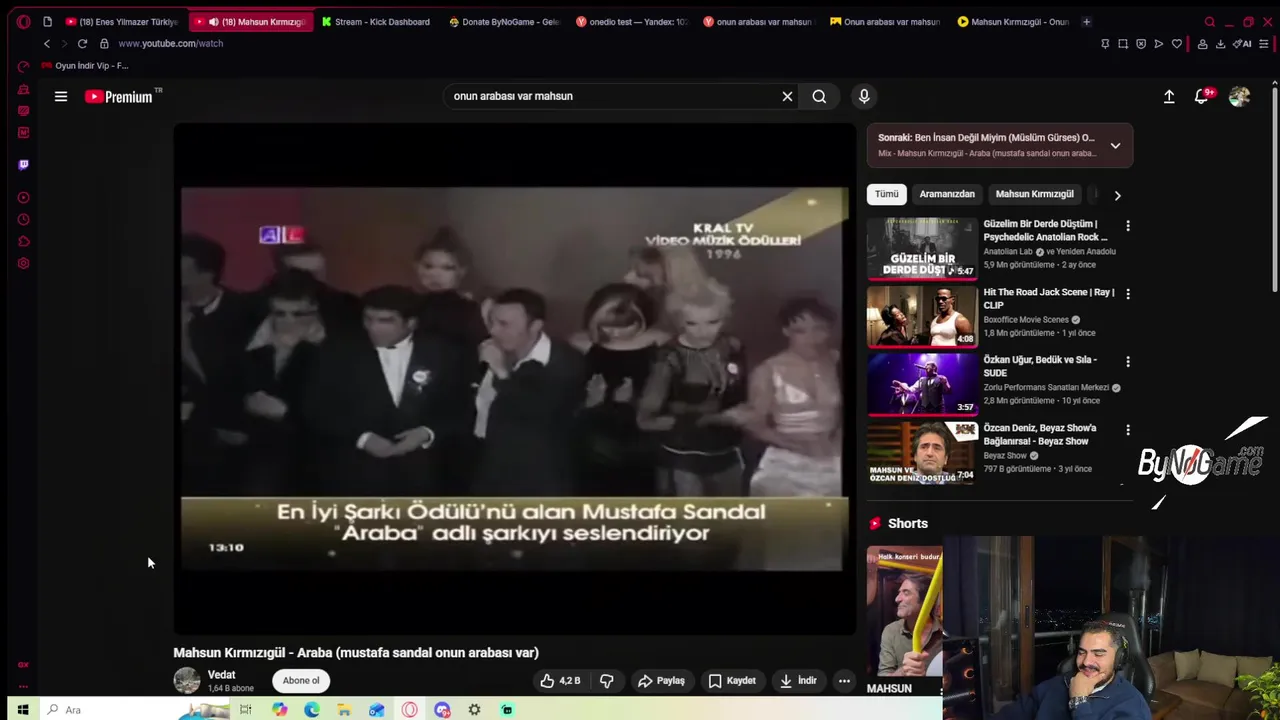Viewport: 1280px width, 720px height.
Task: Open File Explorer from the taskbar
Action: click(344, 709)
